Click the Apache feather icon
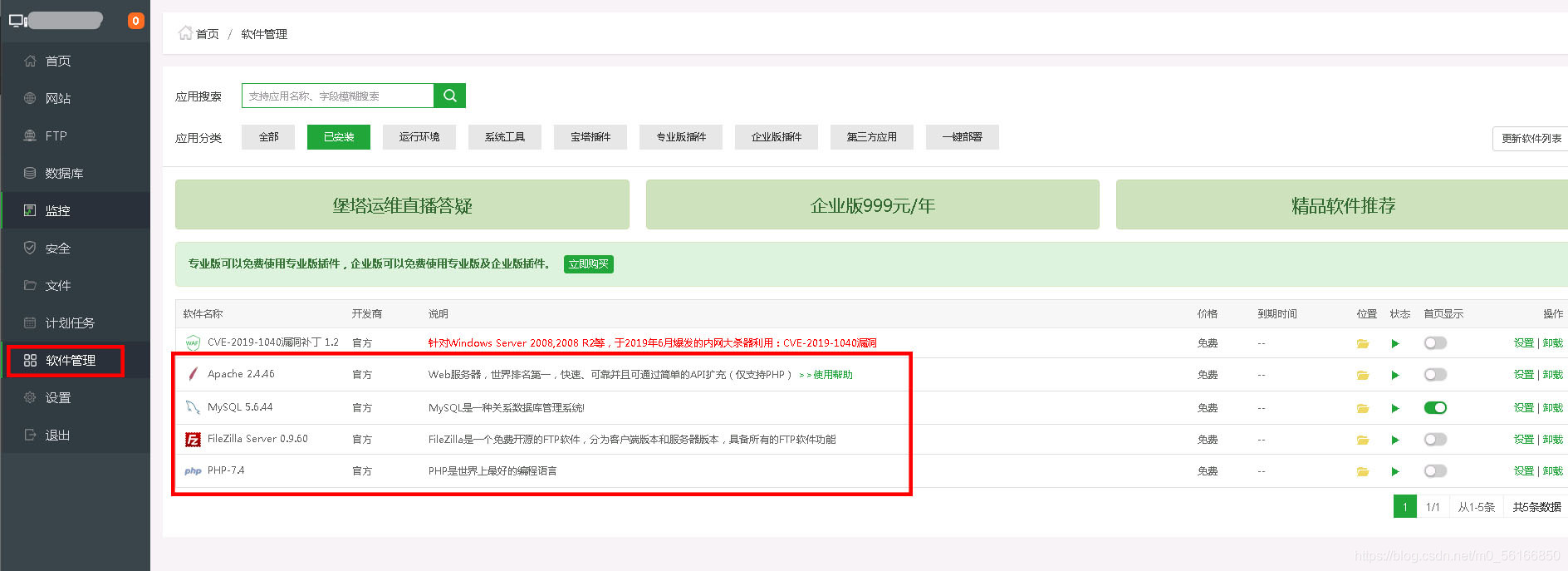Image resolution: width=1568 pixels, height=571 pixels. 193,374
